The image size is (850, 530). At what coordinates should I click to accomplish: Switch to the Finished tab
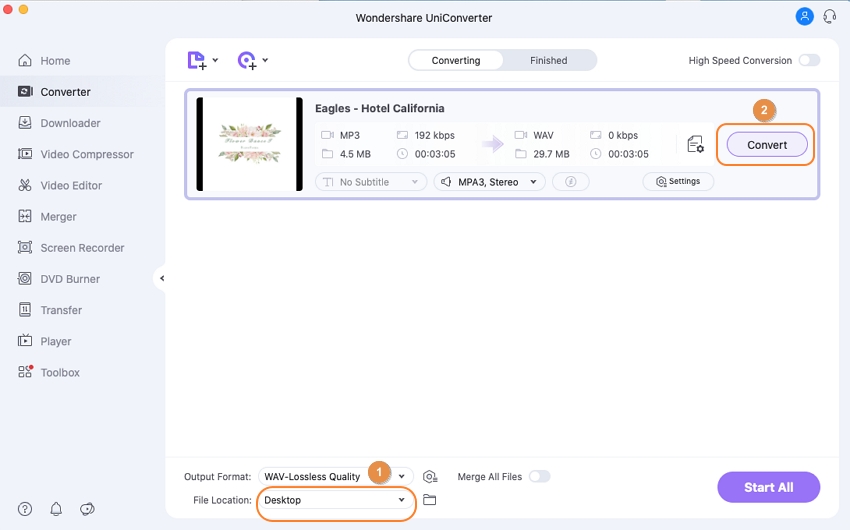click(548, 61)
